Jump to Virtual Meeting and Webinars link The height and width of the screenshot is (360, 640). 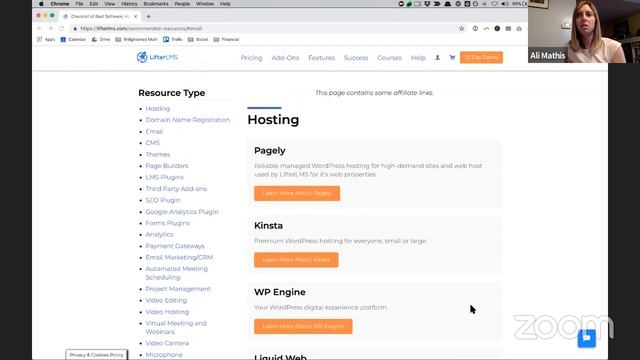tap(176, 327)
